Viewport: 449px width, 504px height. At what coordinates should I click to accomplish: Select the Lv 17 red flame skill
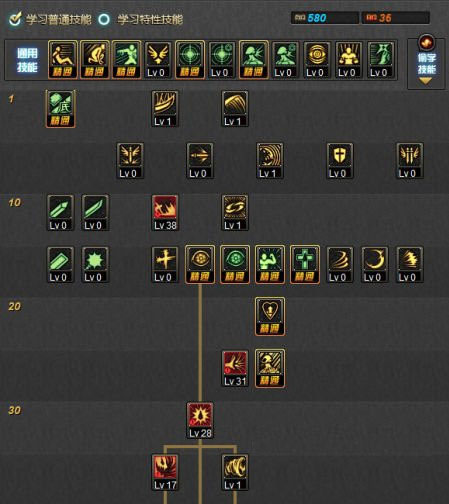tap(165, 473)
